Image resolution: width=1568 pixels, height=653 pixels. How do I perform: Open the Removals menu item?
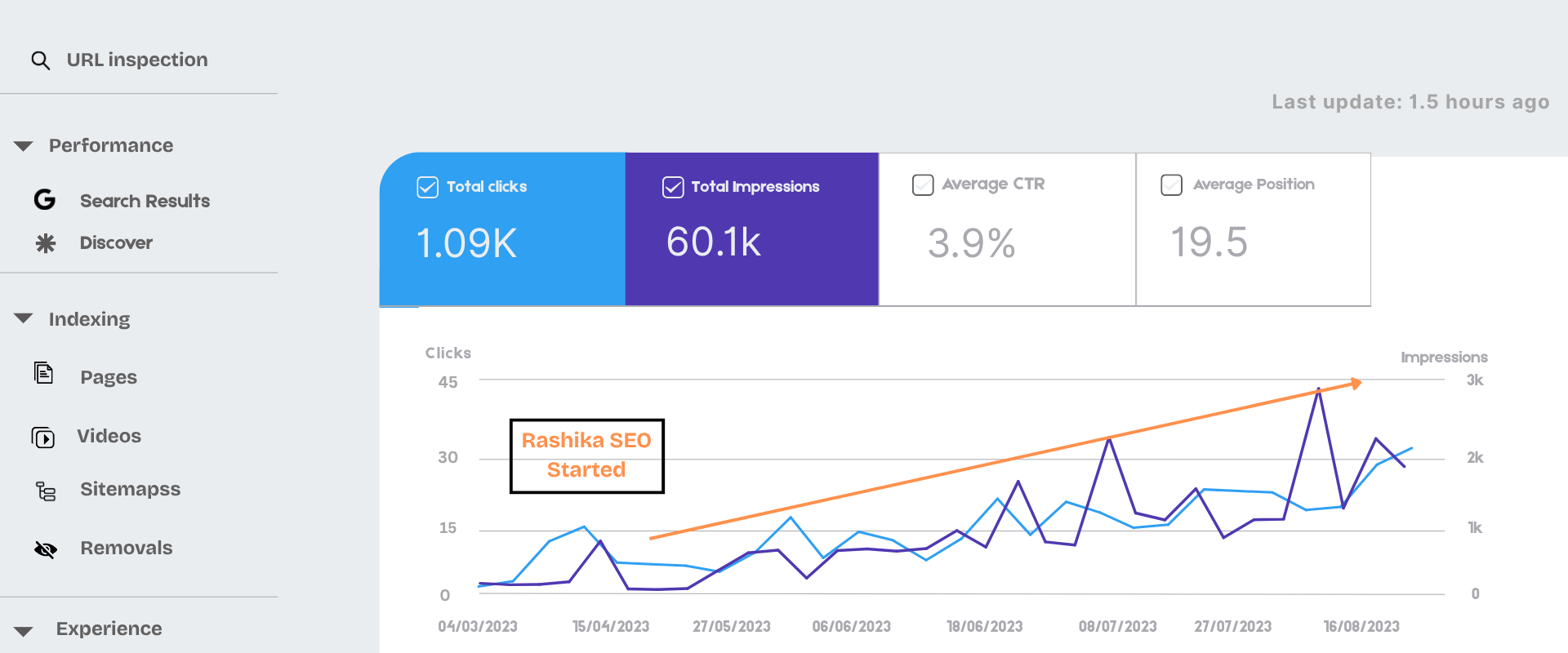(126, 548)
